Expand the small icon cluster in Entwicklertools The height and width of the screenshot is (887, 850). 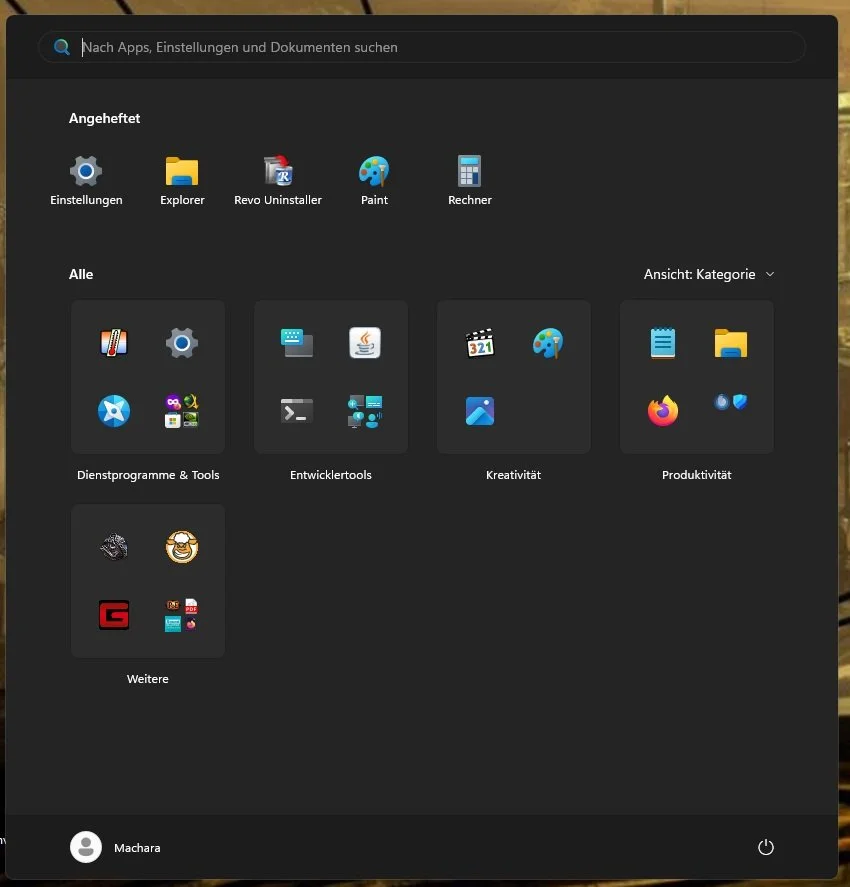pos(365,411)
